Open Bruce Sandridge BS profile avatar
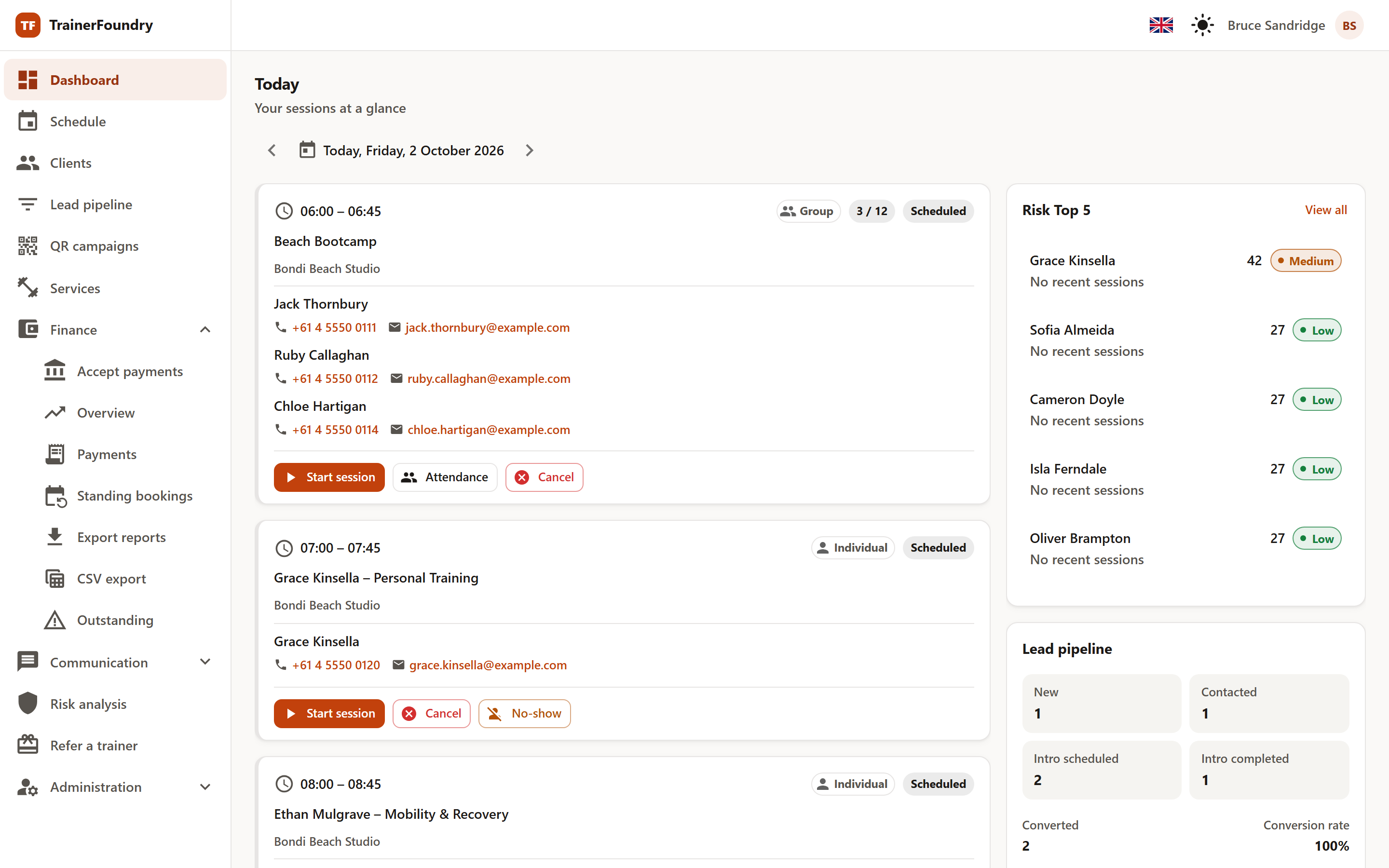1389x868 pixels. click(x=1349, y=25)
